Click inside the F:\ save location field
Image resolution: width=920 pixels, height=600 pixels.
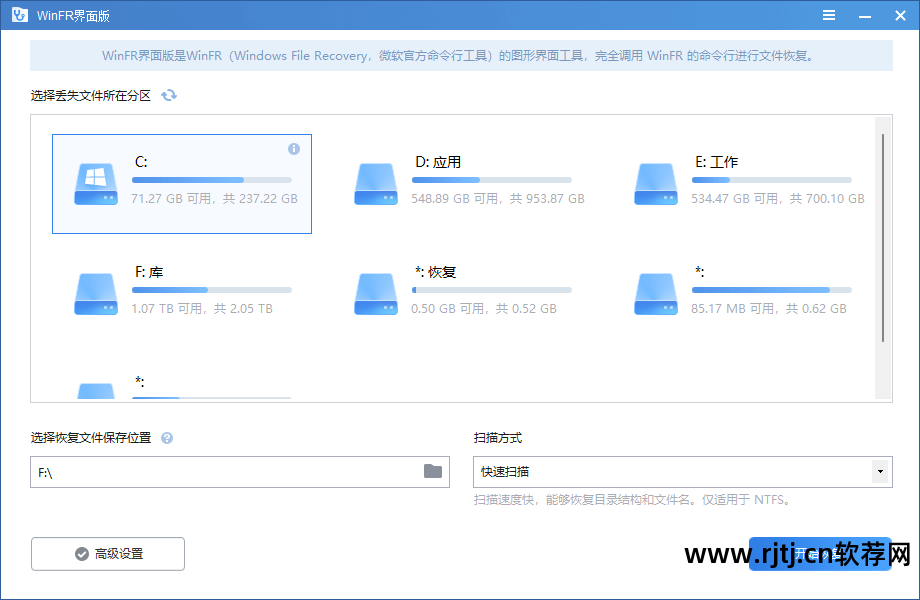click(x=200, y=471)
